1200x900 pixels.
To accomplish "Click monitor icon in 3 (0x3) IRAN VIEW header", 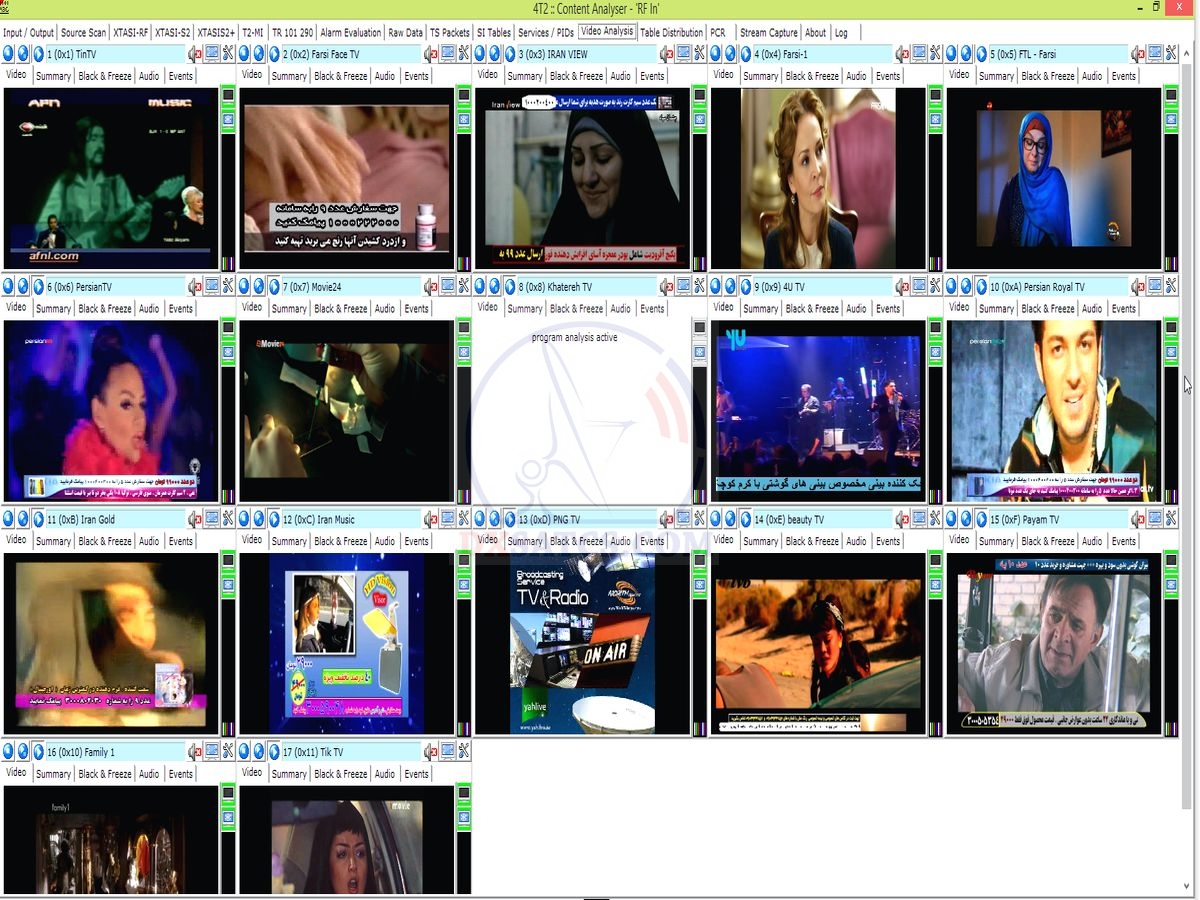I will [x=684, y=54].
